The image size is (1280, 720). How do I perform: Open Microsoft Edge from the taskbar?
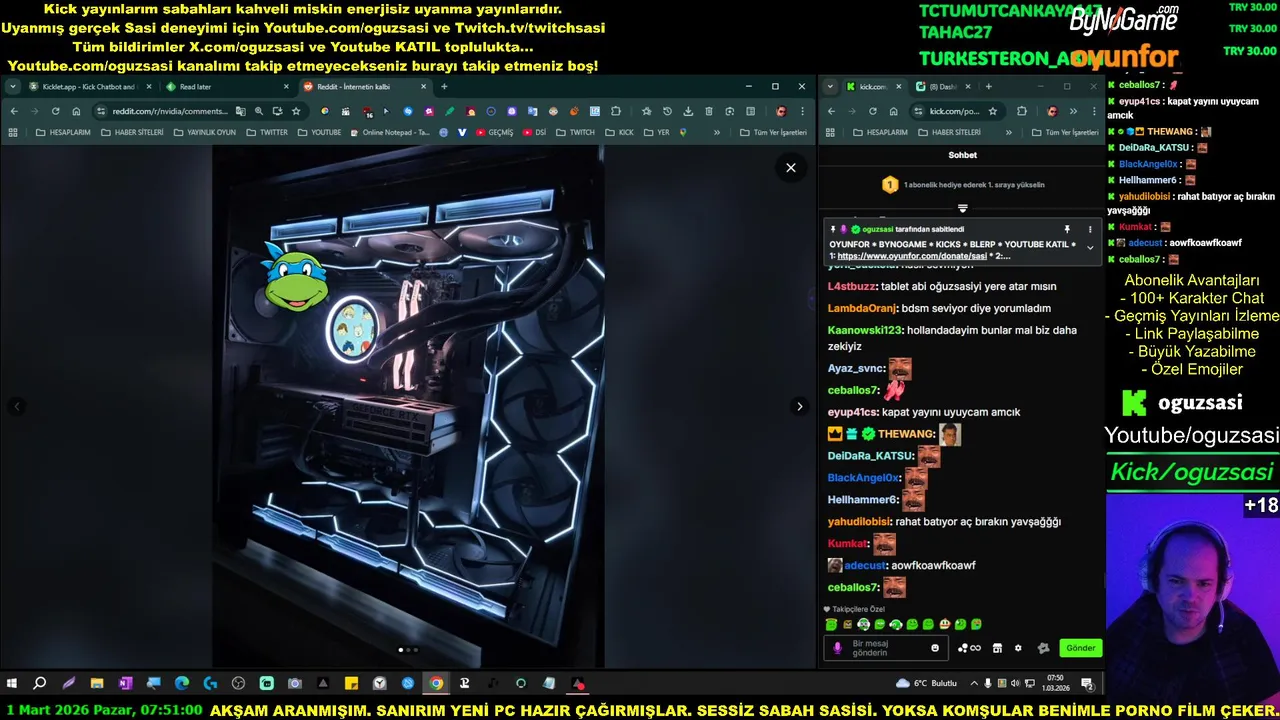(182, 684)
